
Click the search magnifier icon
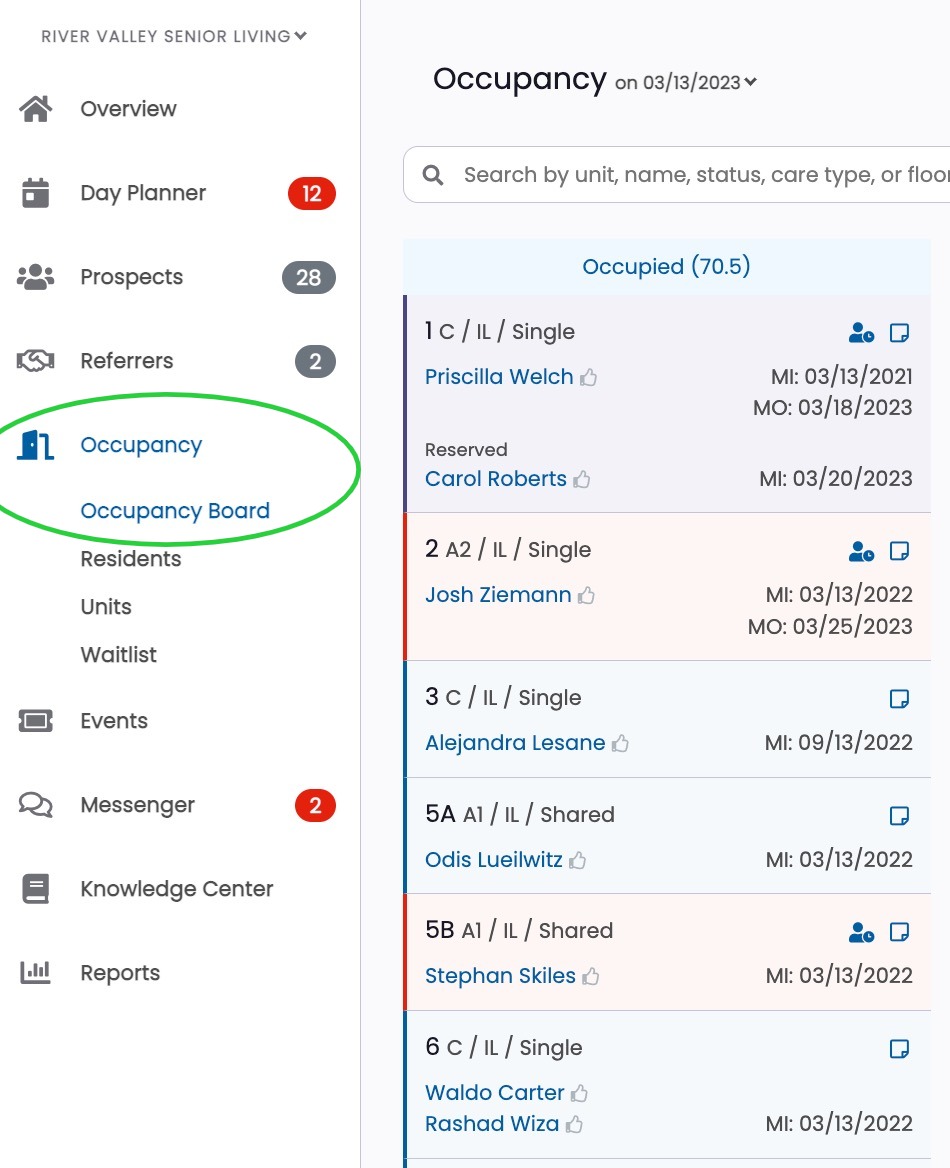(x=433, y=175)
